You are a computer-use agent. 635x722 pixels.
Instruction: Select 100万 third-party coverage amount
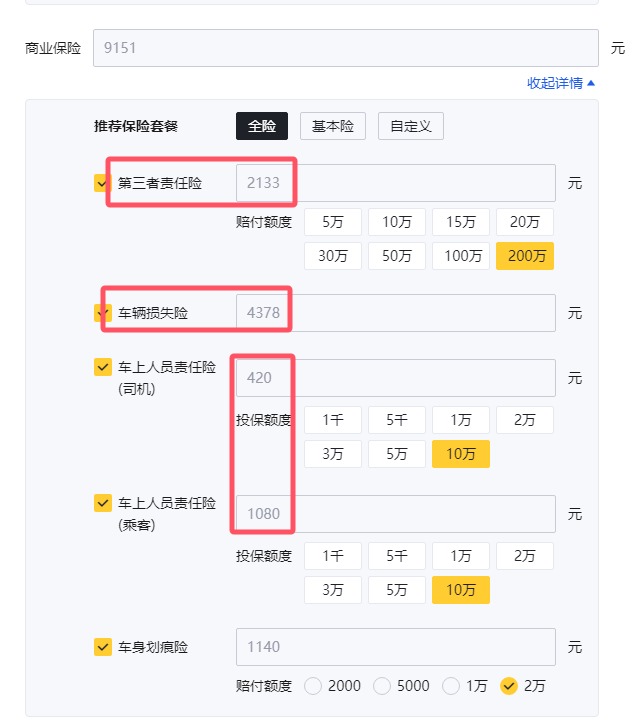(x=461, y=255)
